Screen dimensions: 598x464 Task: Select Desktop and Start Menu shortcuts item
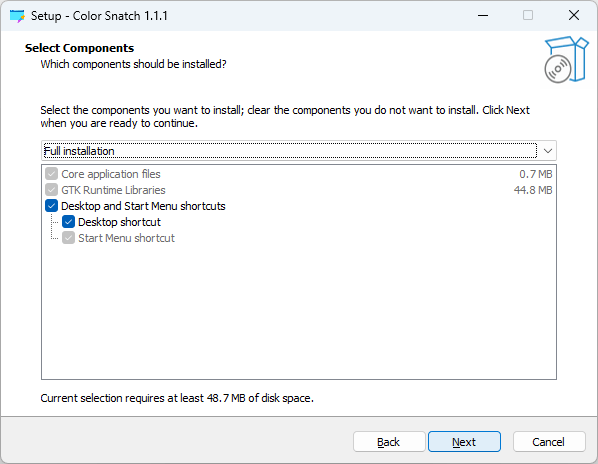[x=143, y=206]
